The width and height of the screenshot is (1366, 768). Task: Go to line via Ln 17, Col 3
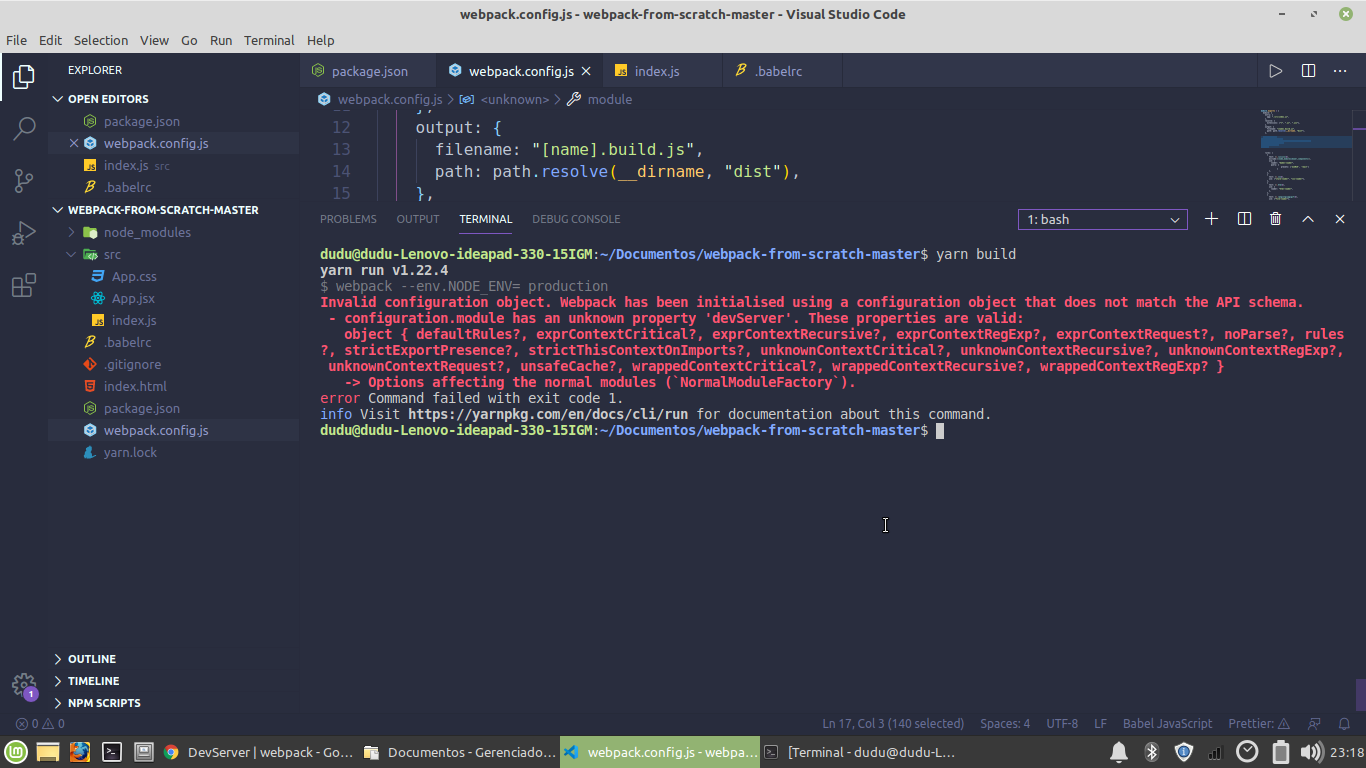893,723
